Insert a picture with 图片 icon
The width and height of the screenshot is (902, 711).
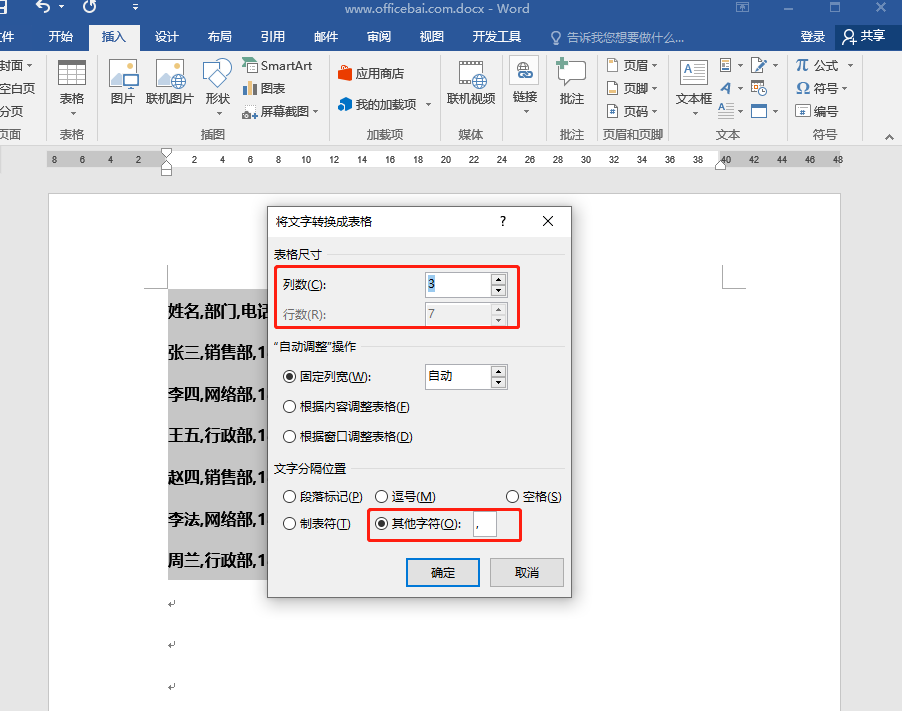(123, 82)
